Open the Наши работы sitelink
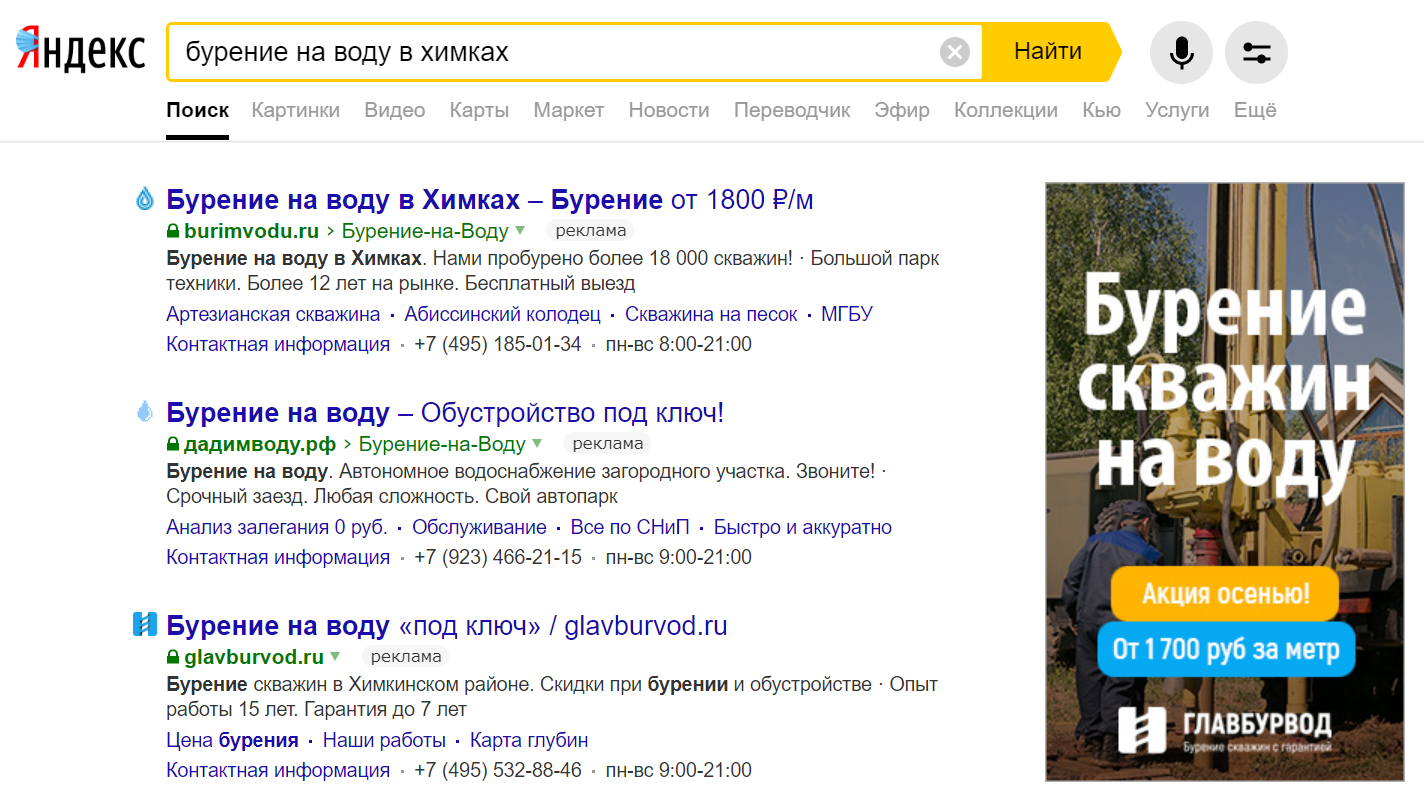The image size is (1424, 803). coord(384,740)
